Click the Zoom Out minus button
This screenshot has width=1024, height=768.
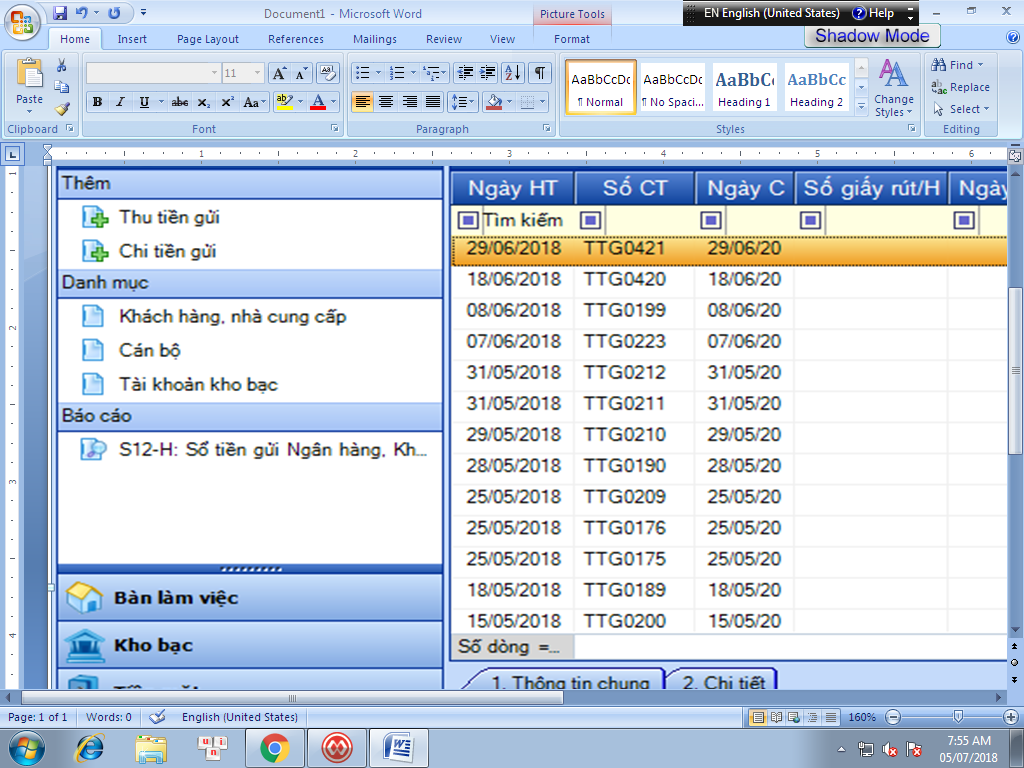coord(893,717)
